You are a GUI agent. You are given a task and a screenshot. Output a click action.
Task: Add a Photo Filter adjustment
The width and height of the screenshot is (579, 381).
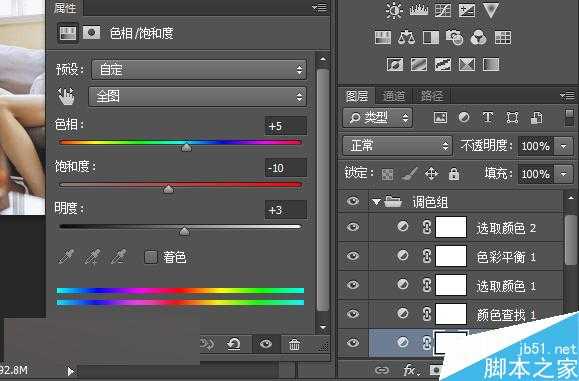point(455,37)
